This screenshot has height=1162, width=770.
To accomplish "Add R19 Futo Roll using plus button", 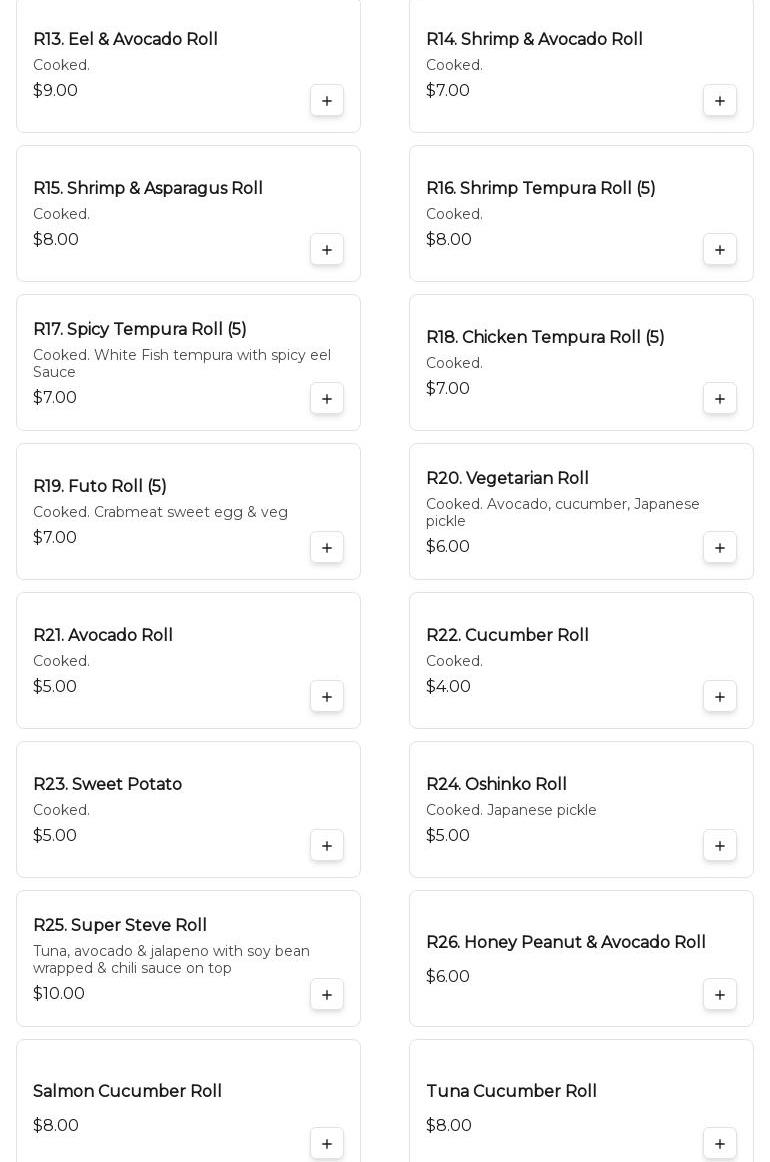I will click(x=327, y=548).
